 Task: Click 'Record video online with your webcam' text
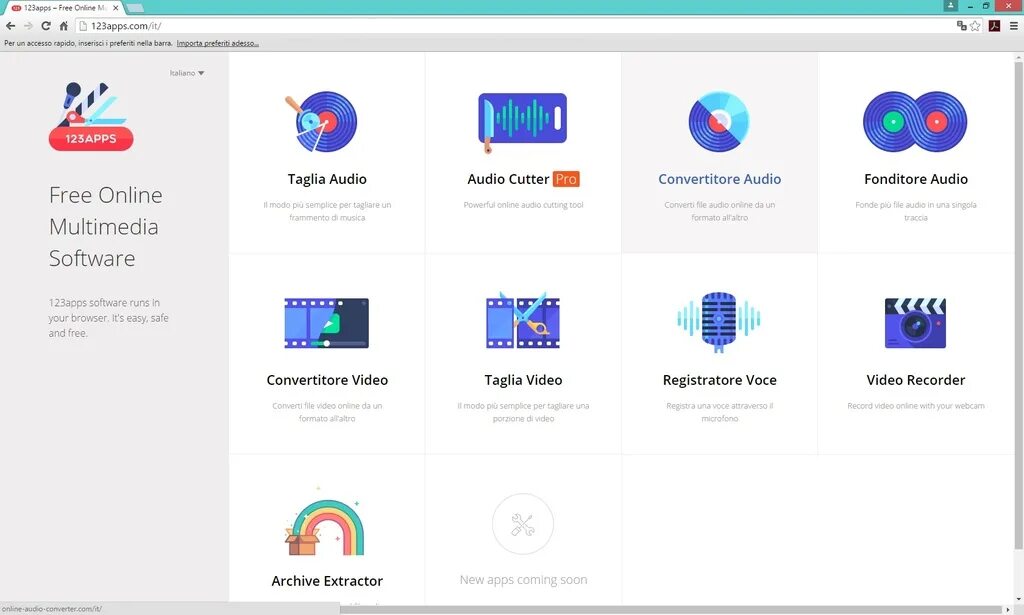(916, 406)
